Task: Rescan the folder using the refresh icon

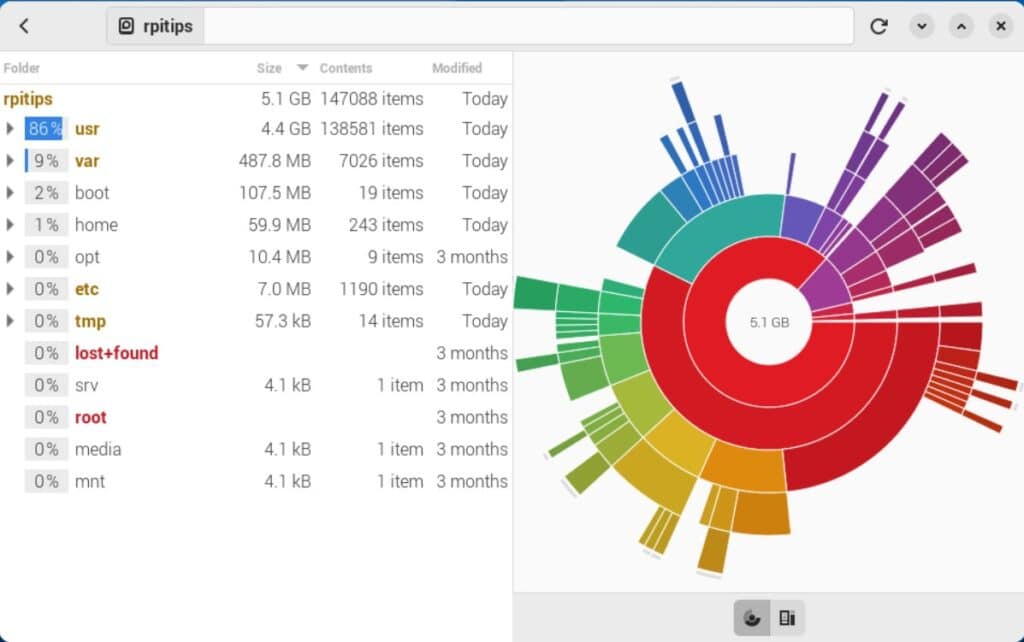Action: pos(878,26)
